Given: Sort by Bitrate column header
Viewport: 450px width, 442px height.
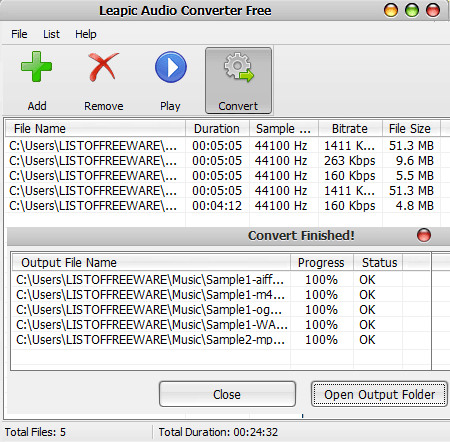Looking at the screenshot, I should coord(350,129).
